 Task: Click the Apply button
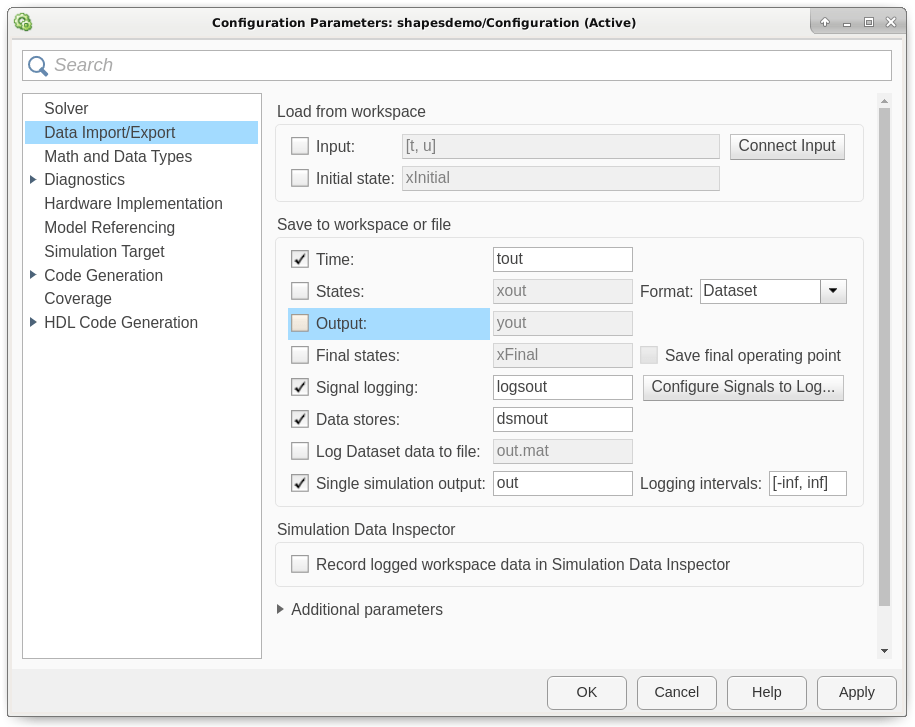(856, 692)
